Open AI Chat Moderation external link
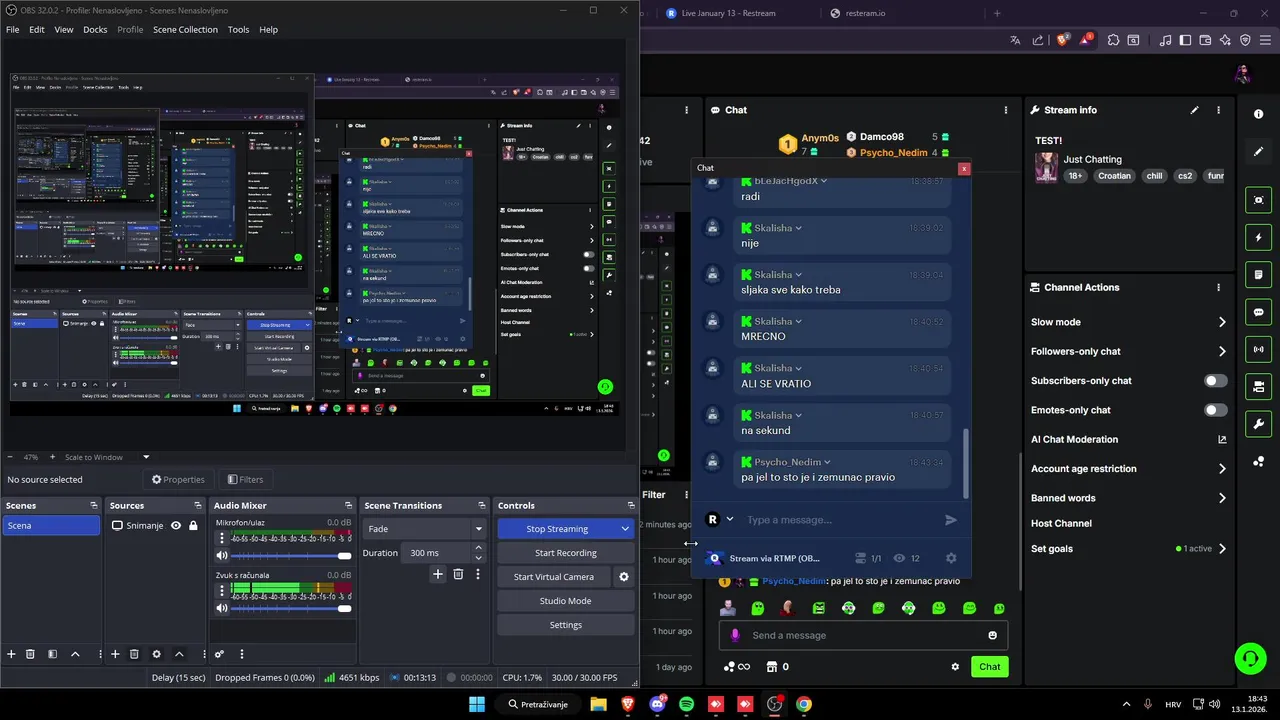Screen dimensions: 1280x720 tap(1221, 439)
